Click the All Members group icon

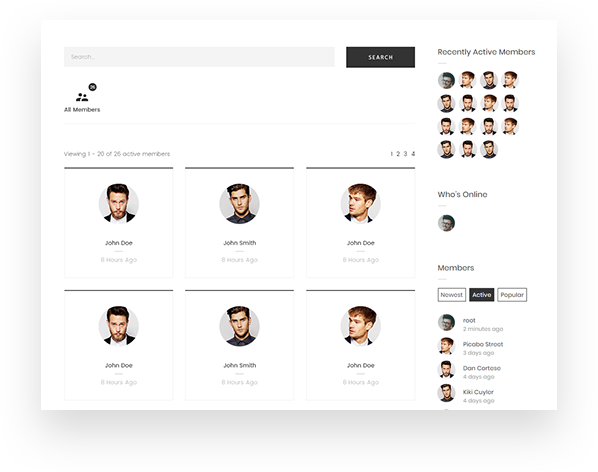(x=82, y=97)
